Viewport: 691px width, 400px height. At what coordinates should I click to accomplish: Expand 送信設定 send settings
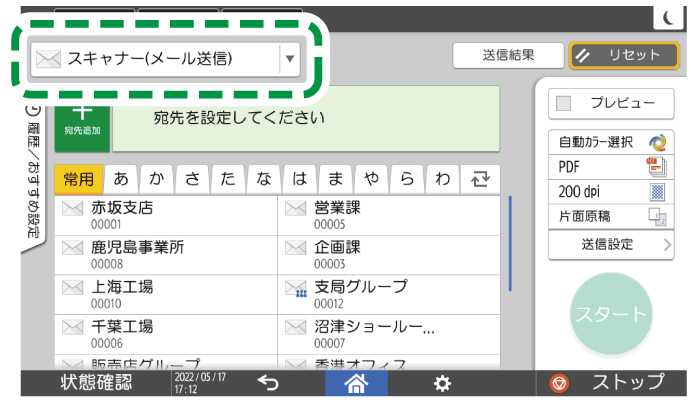coord(611,244)
